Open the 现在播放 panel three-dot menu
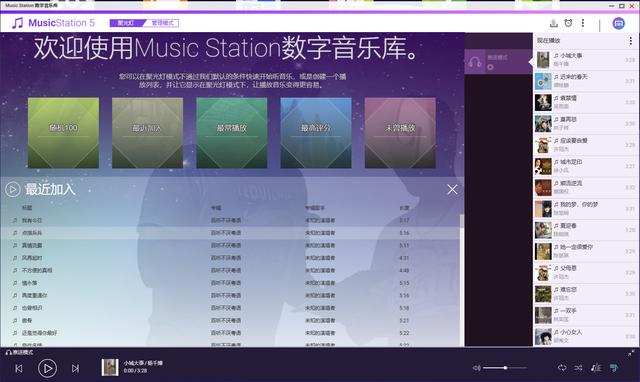640x382 pixels. tap(631, 40)
